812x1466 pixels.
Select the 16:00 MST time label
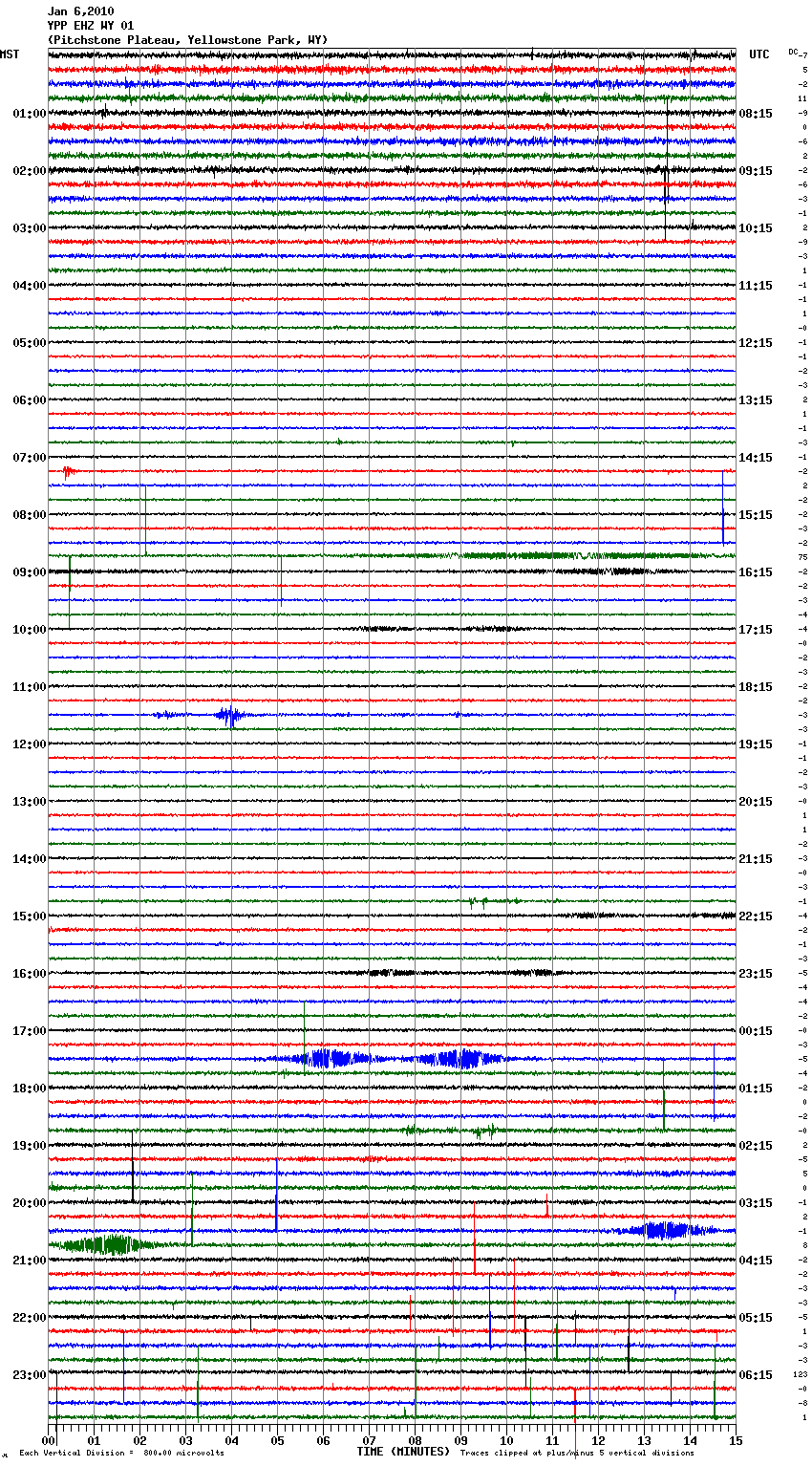(30, 974)
